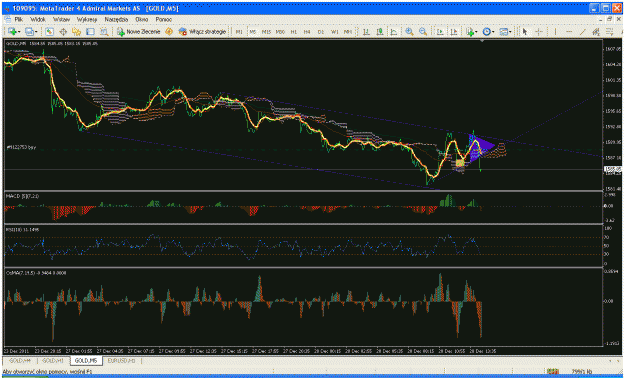
Task: Click the Indicators list icon
Action: 470,32
